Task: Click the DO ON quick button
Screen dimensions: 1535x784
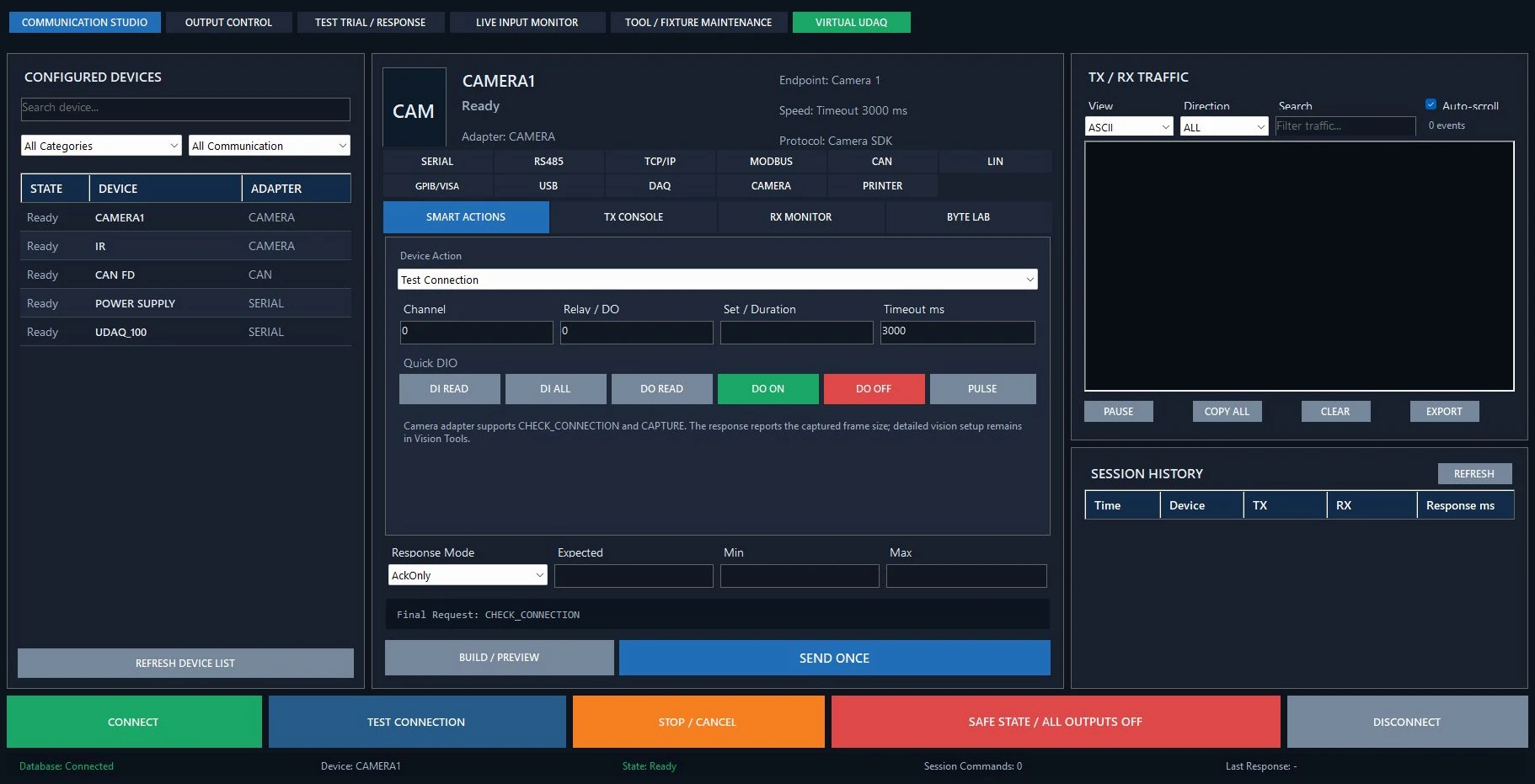Action: (x=767, y=389)
